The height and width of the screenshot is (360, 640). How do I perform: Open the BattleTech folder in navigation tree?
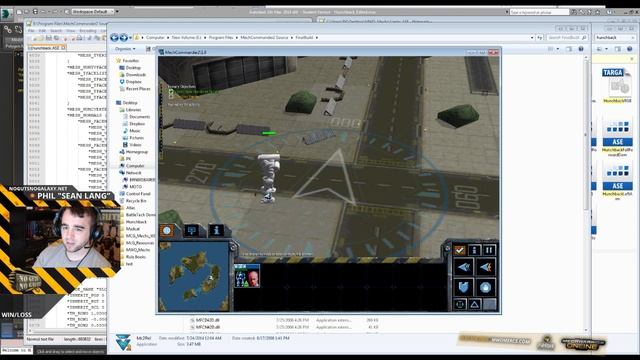pos(138,215)
